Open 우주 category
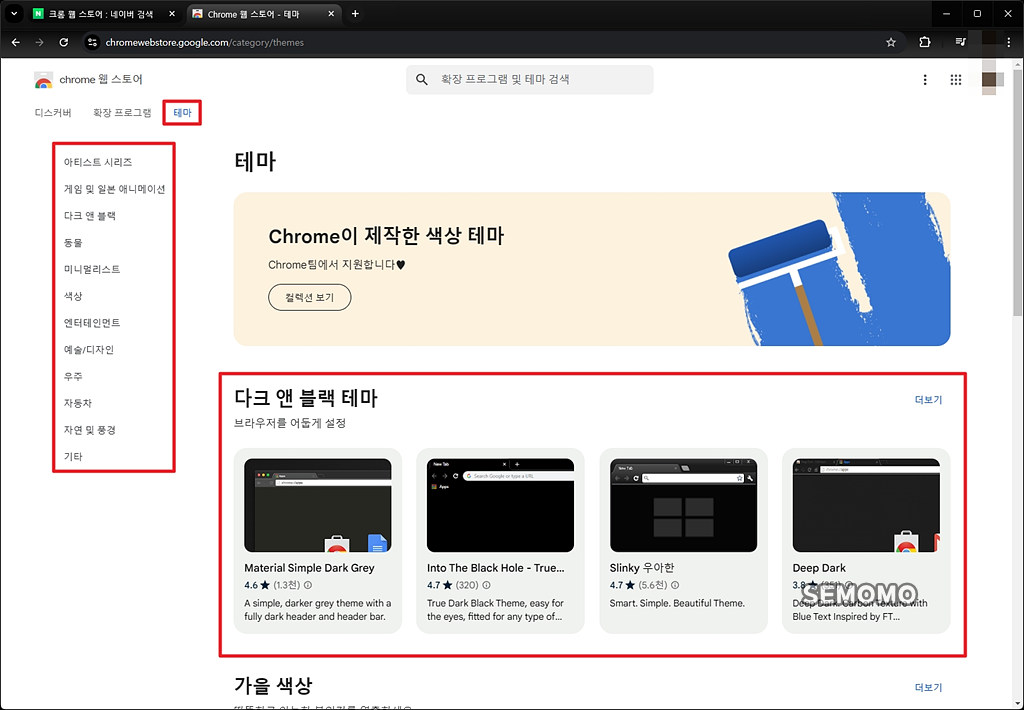The height and width of the screenshot is (710, 1024). point(73,376)
